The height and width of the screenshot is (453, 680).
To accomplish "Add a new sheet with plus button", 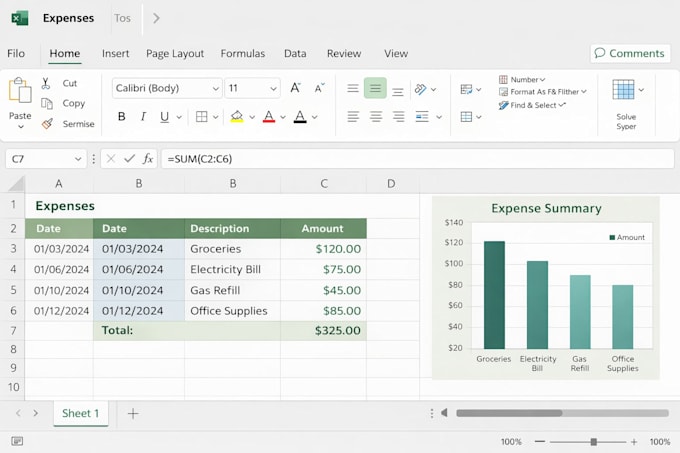I will (133, 414).
